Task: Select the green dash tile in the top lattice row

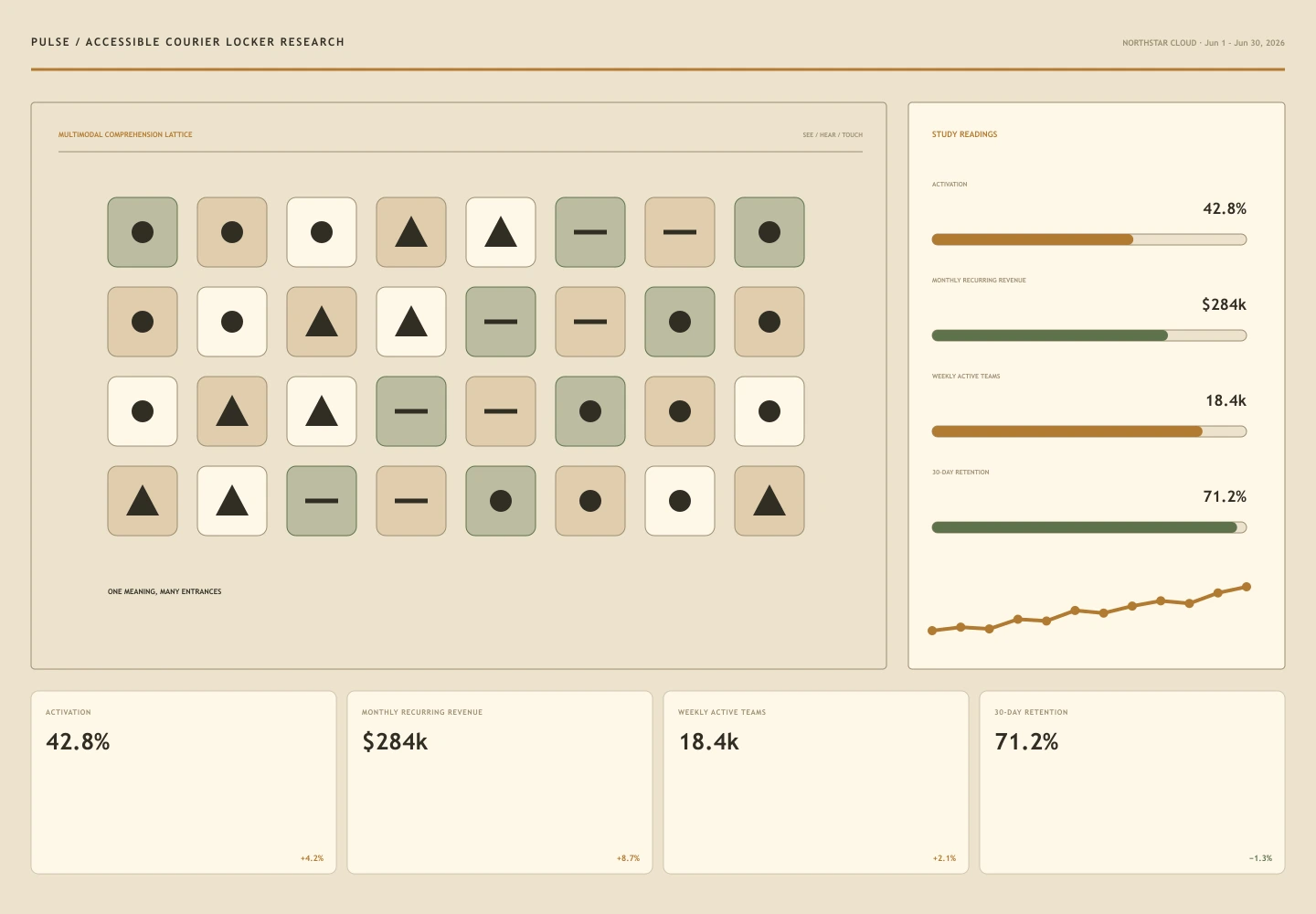Action: point(590,232)
